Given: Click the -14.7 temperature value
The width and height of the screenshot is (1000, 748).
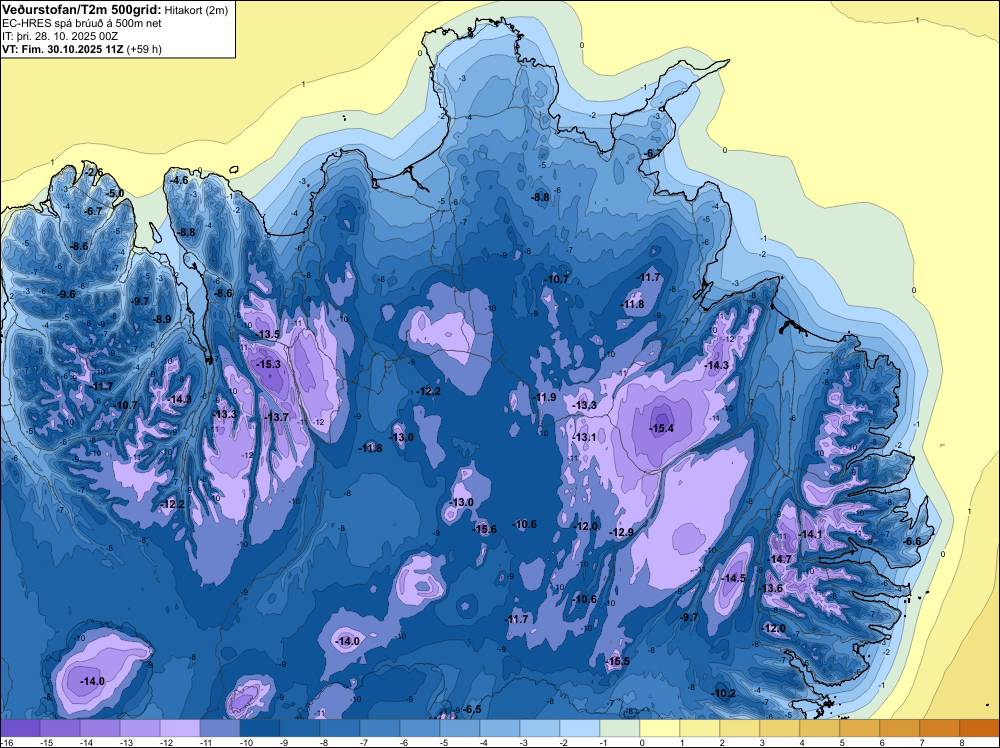Looking at the screenshot, I should (x=779, y=559).
